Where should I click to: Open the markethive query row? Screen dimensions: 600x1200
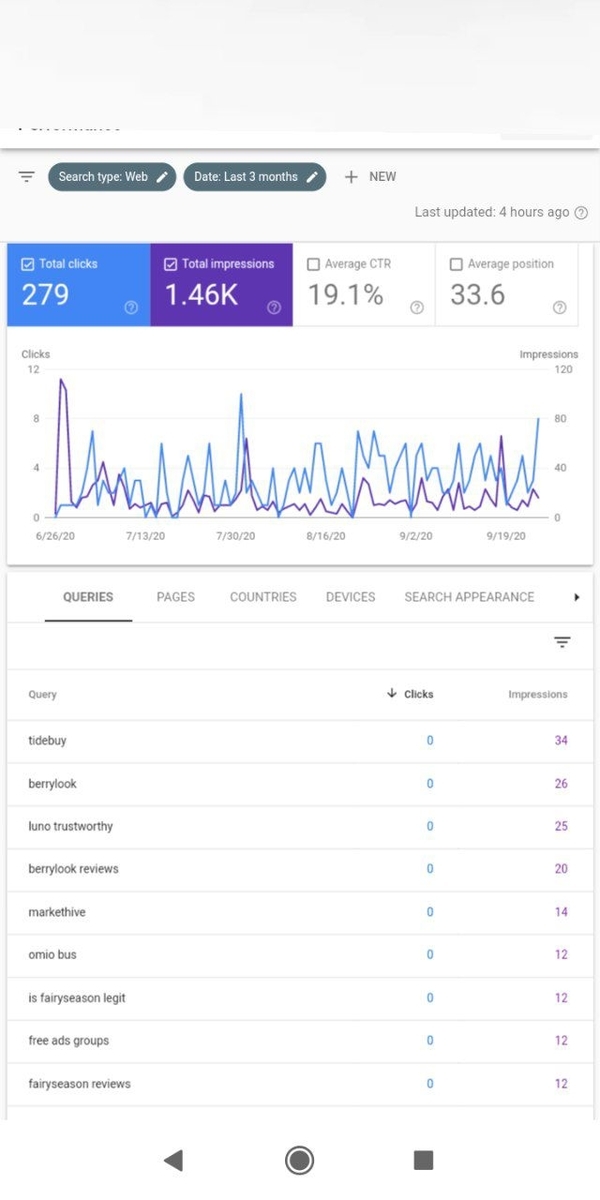pos(300,912)
